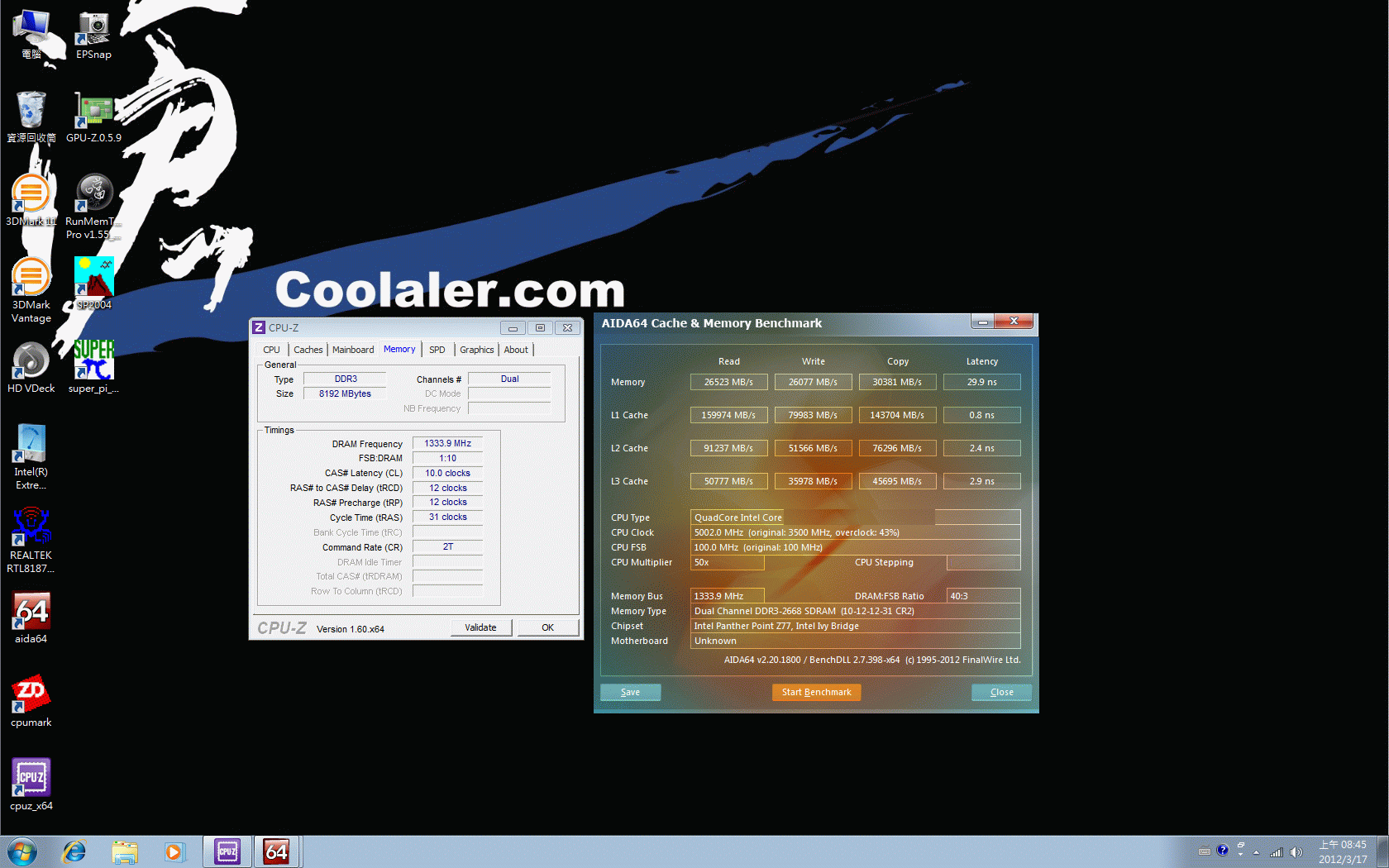Click the CPU Clock 5002.0 MHz field

pyautogui.click(x=855, y=532)
